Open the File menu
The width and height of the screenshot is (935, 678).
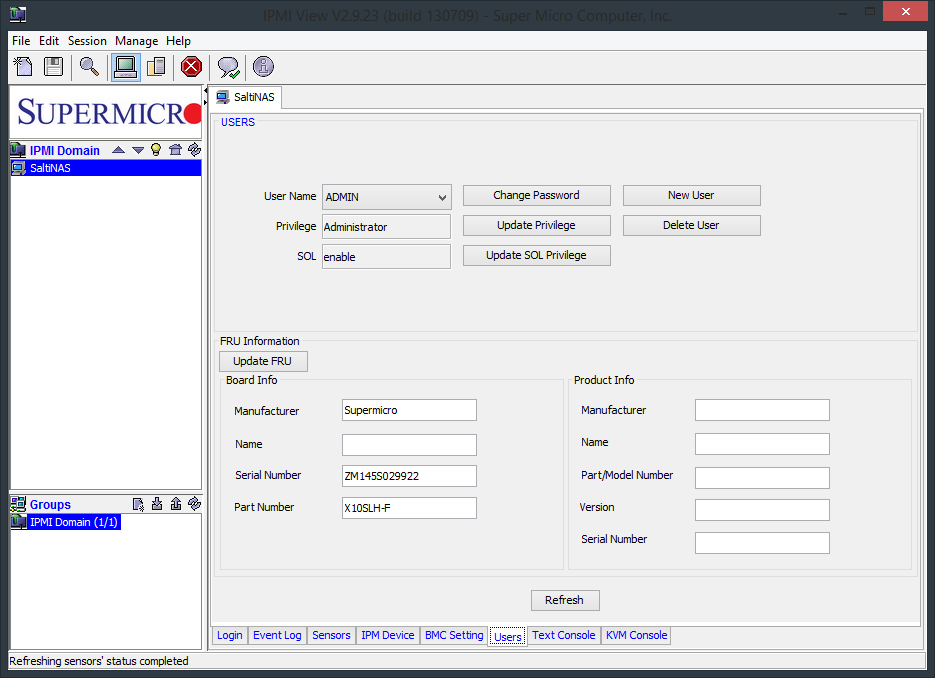point(21,41)
